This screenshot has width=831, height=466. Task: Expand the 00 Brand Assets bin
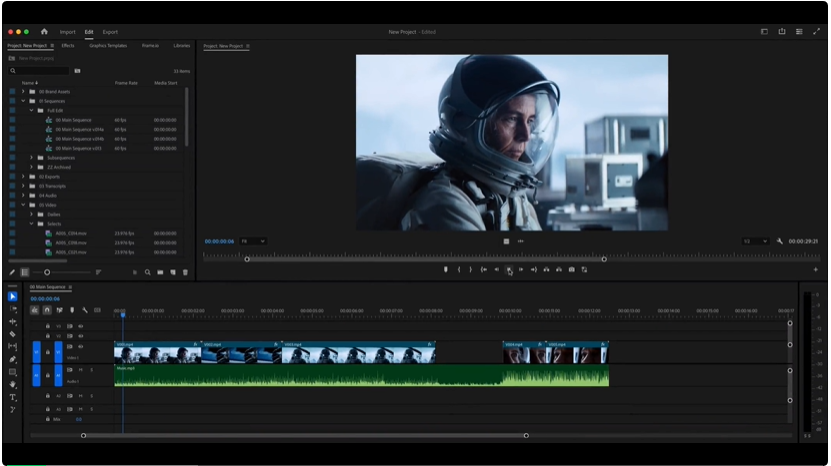pyautogui.click(x=23, y=92)
